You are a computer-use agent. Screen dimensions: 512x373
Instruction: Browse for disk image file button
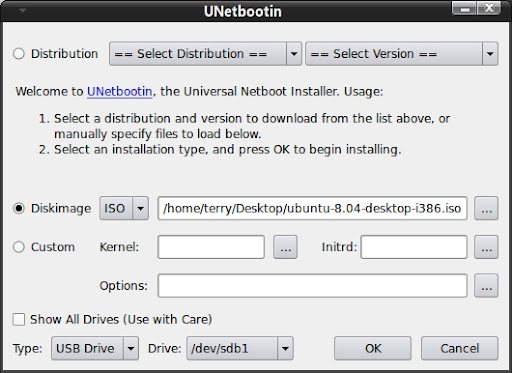pyautogui.click(x=486, y=208)
